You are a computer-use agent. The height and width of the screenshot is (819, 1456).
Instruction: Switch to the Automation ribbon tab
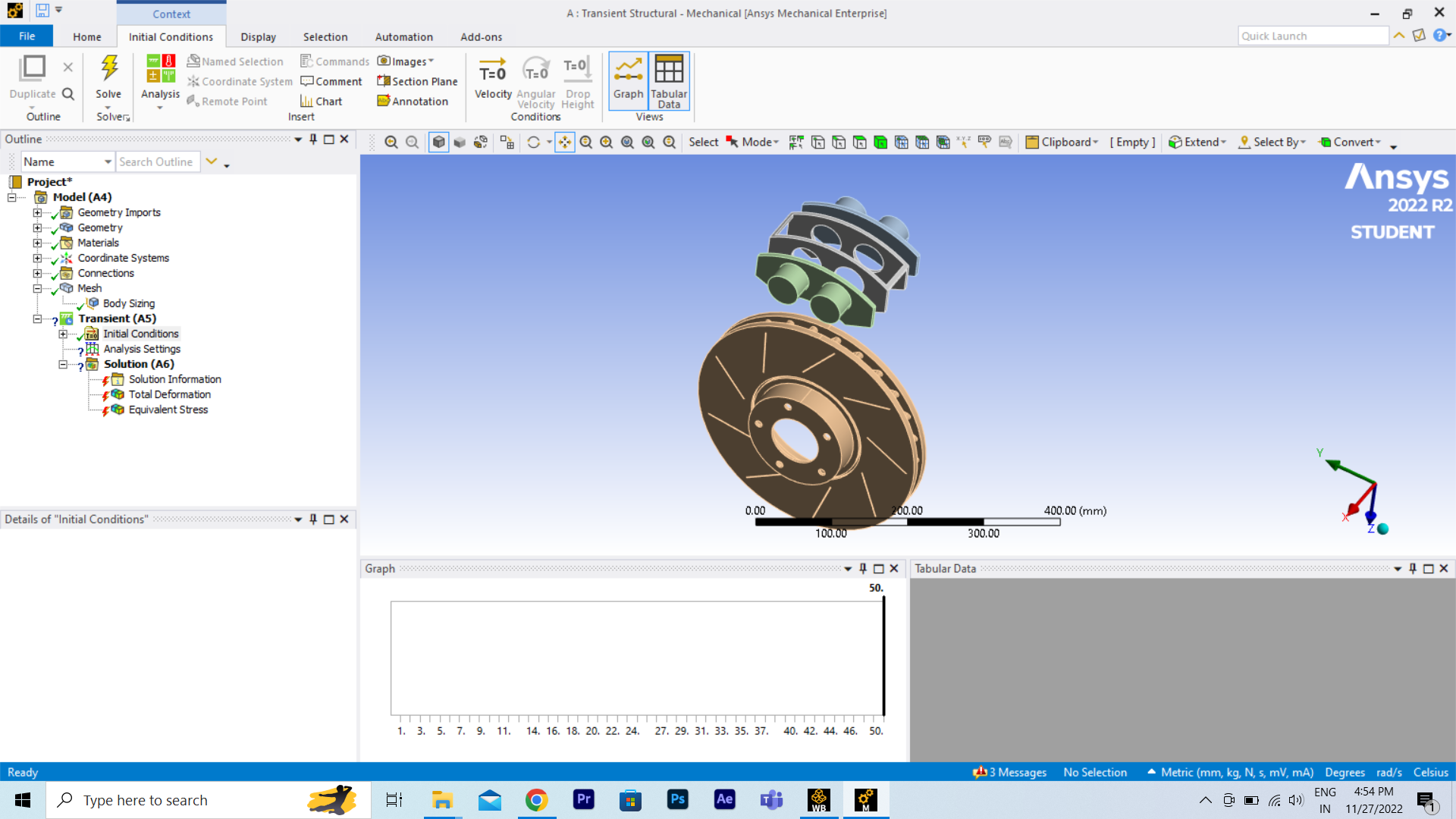click(x=403, y=36)
